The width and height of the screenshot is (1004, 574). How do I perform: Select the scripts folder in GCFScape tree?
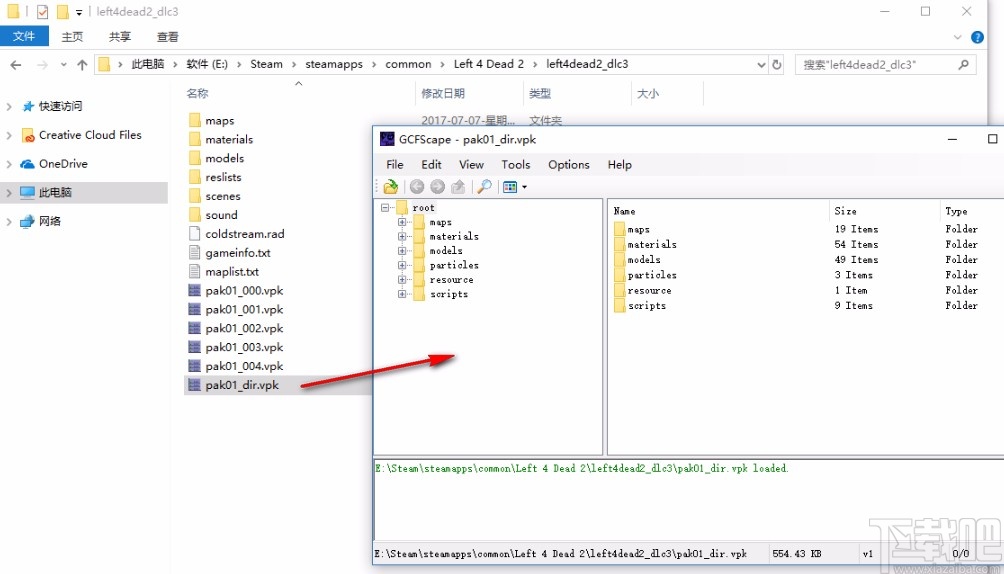click(x=449, y=294)
